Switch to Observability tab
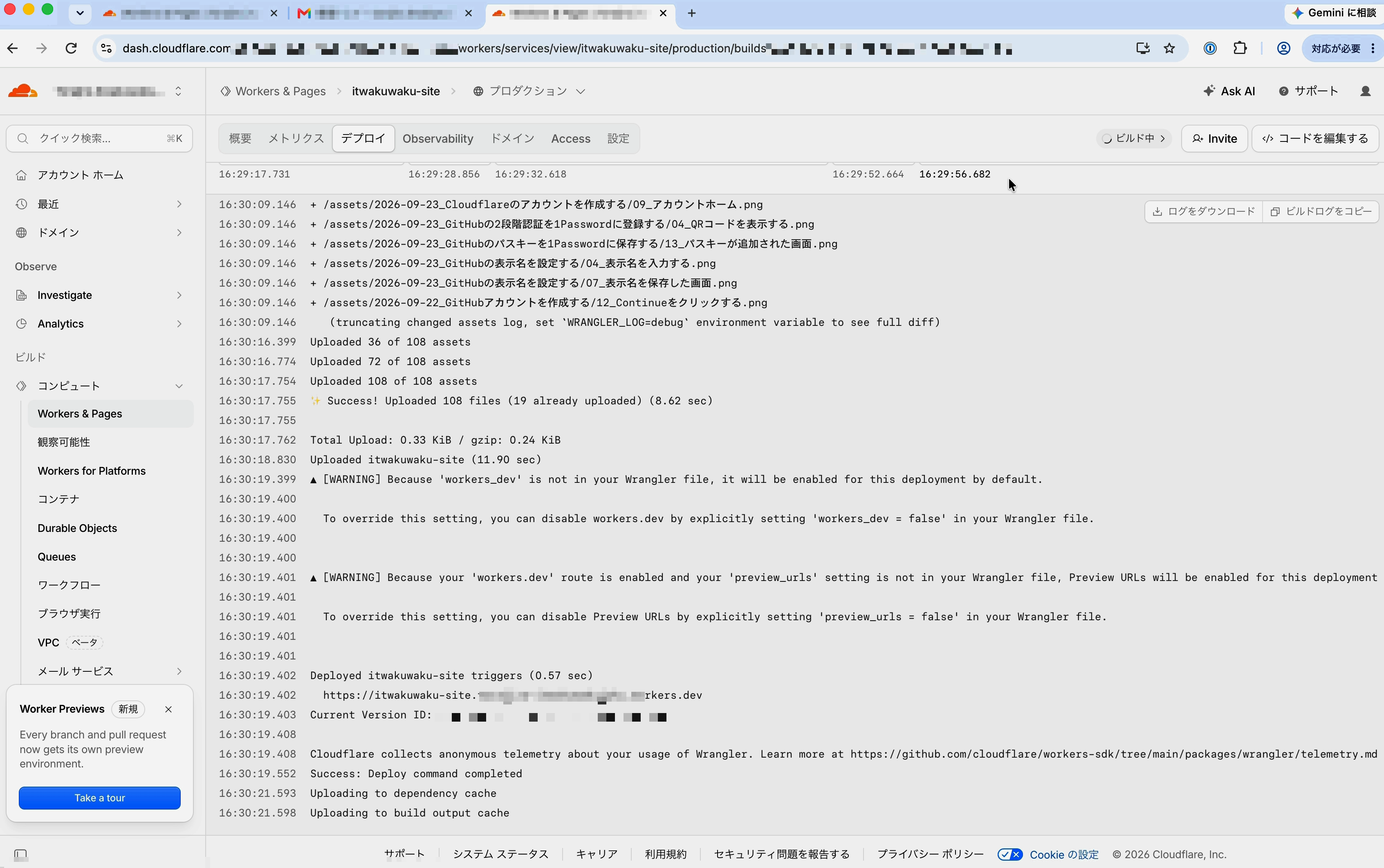Screen dimensions: 1384x868 pyautogui.click(x=437, y=138)
